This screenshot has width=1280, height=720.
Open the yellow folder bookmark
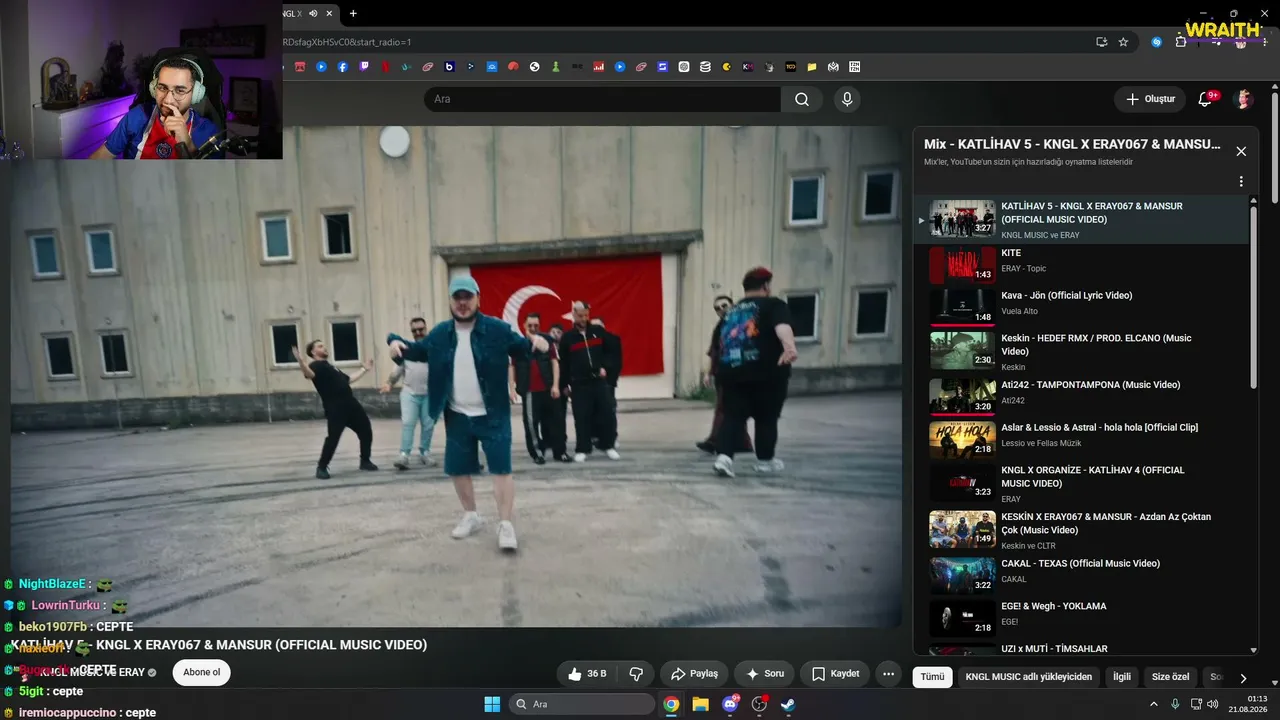pos(812,67)
